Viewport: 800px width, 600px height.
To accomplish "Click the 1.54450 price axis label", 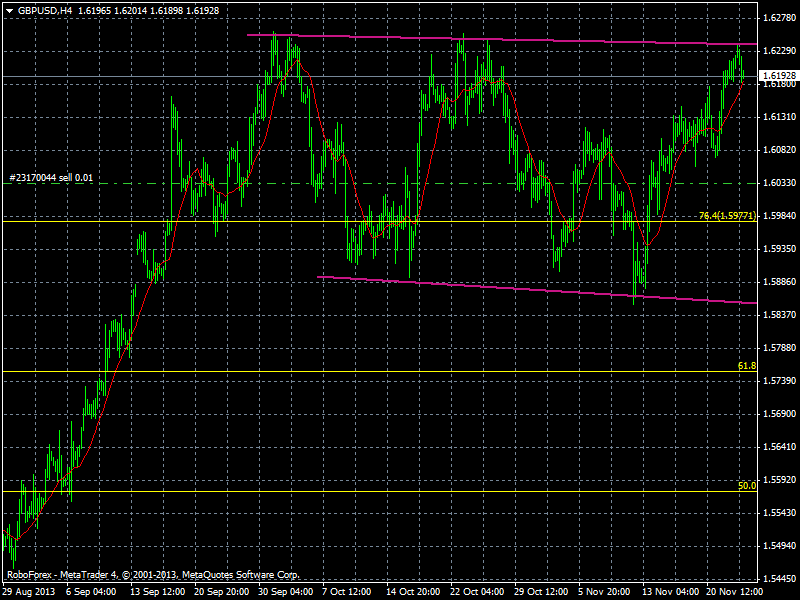I will tap(779, 579).
